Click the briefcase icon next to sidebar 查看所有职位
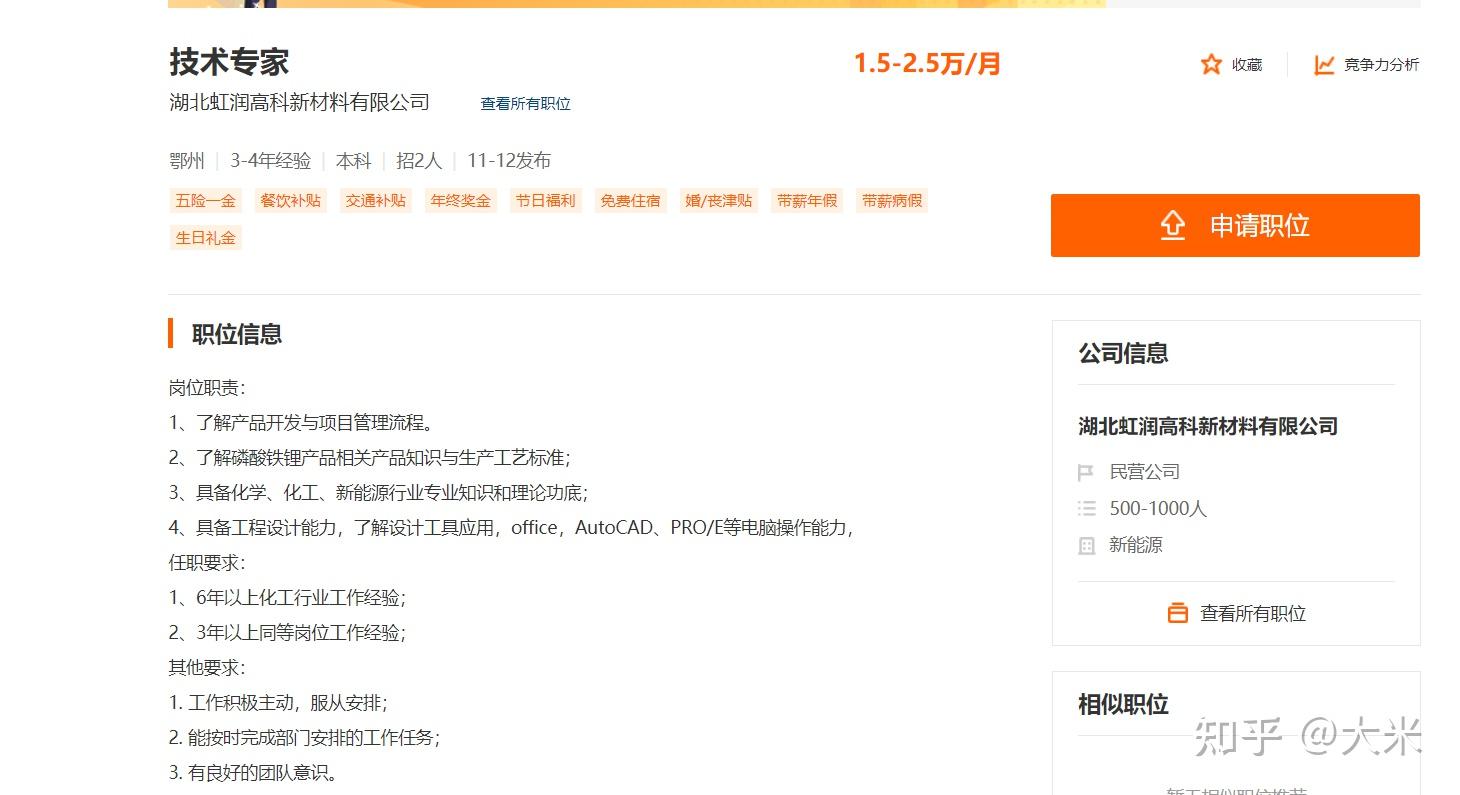 click(1178, 613)
